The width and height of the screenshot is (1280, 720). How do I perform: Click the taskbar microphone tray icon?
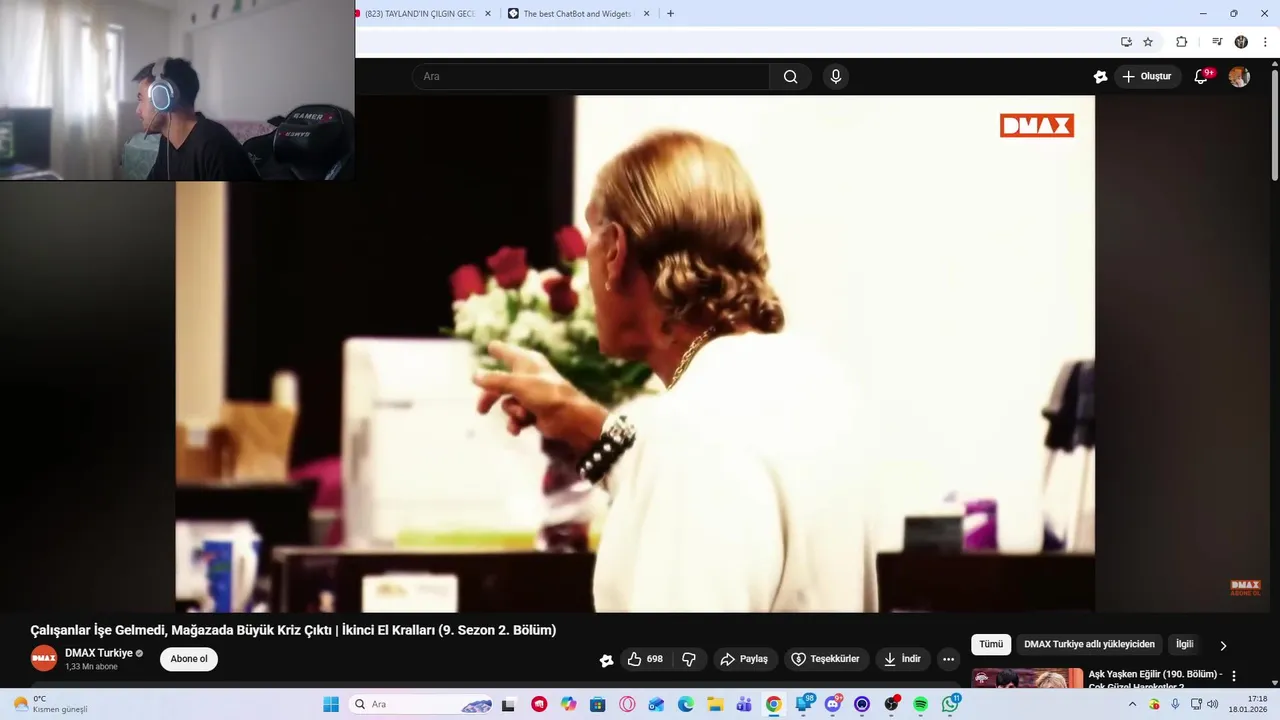[1175, 704]
